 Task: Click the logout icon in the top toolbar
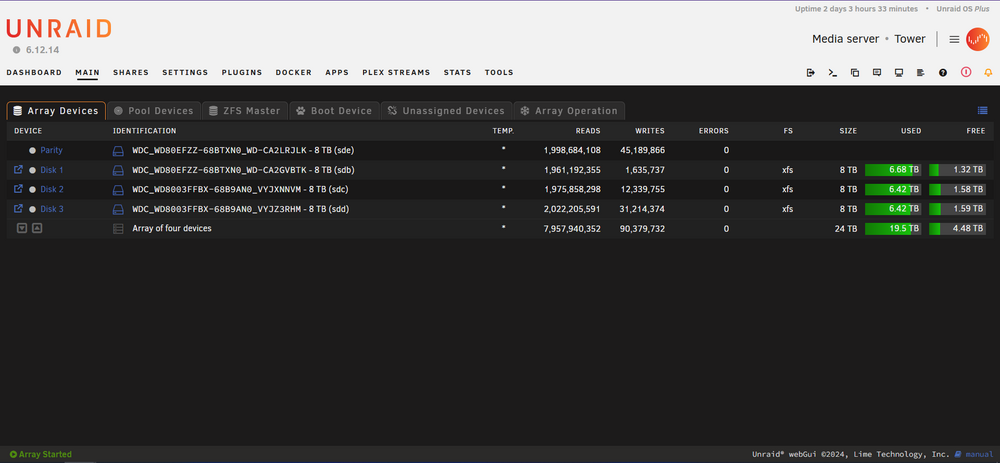point(811,73)
